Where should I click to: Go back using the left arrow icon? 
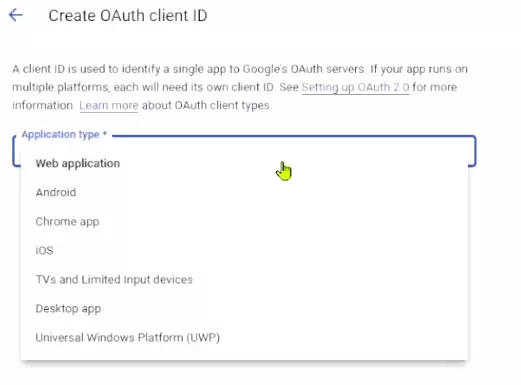pos(16,15)
